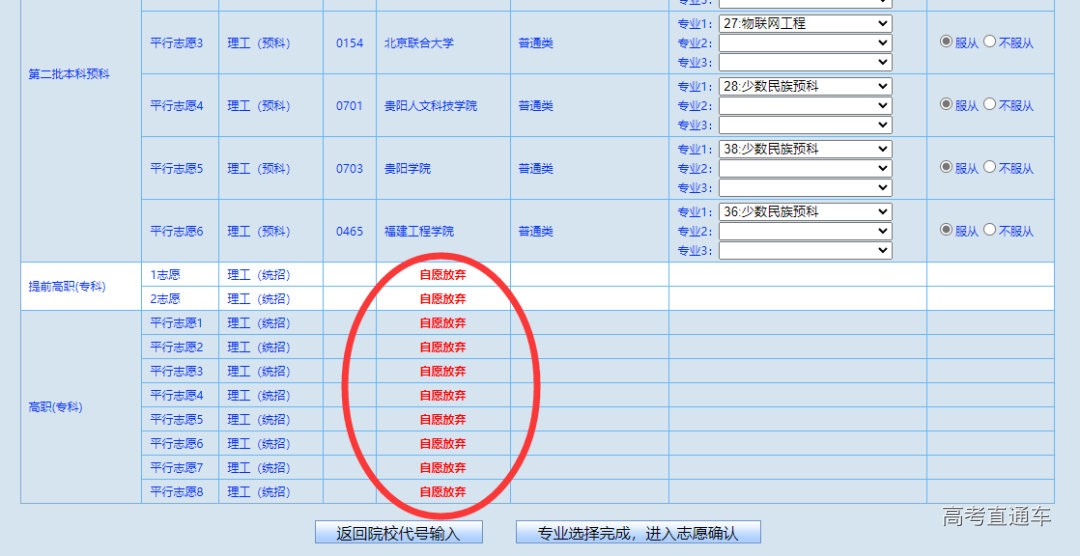Open 专业1 dropdown showing 27:物联网工程
The height and width of the screenshot is (556, 1080).
coord(805,23)
